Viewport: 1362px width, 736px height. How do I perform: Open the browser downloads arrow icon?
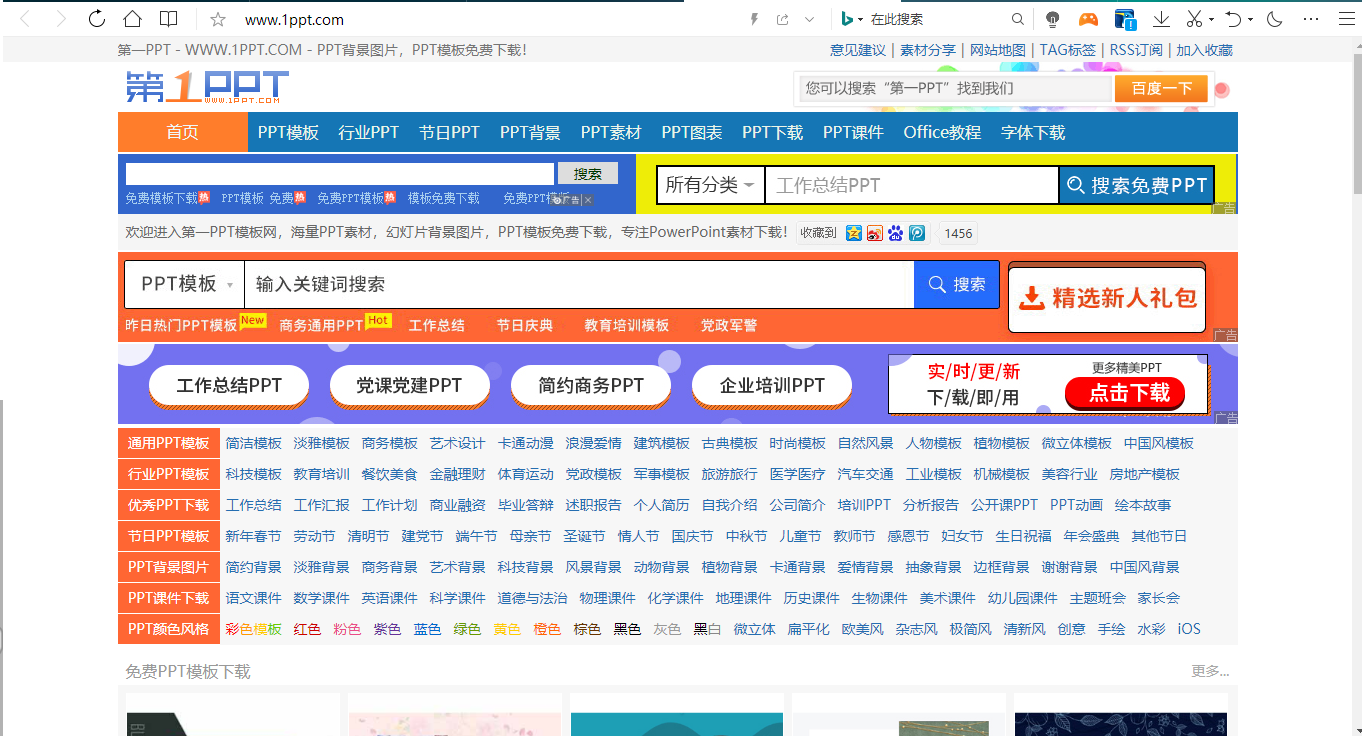point(1161,19)
